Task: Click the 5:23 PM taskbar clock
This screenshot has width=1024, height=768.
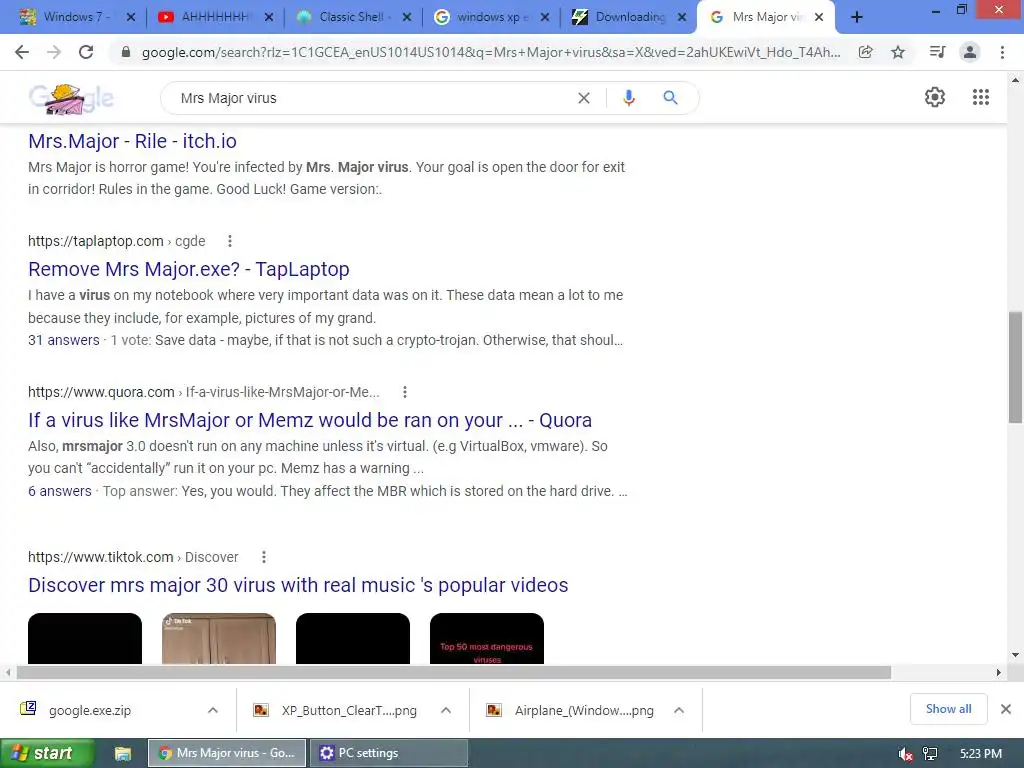Action: tap(981, 754)
